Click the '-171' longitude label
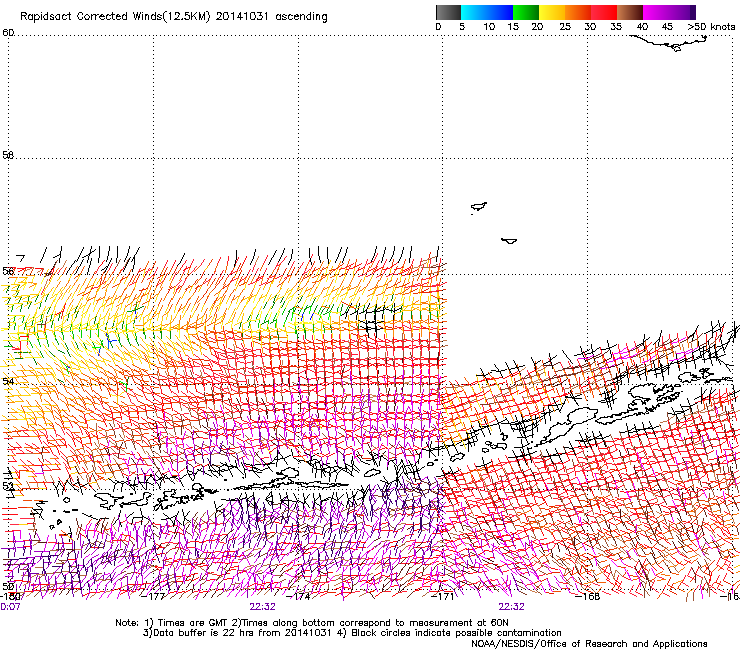 [444, 596]
